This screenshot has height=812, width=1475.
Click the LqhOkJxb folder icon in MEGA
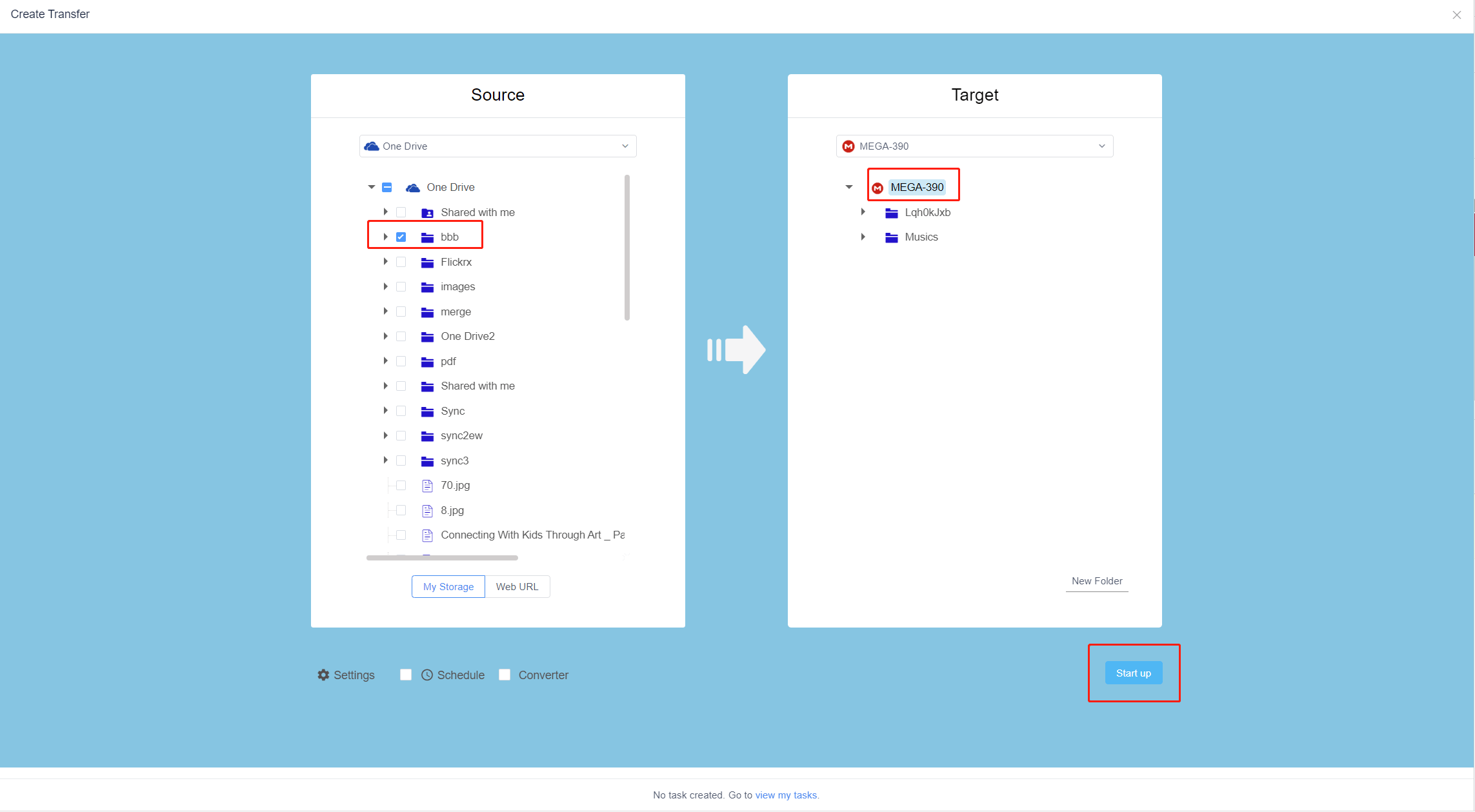point(892,212)
